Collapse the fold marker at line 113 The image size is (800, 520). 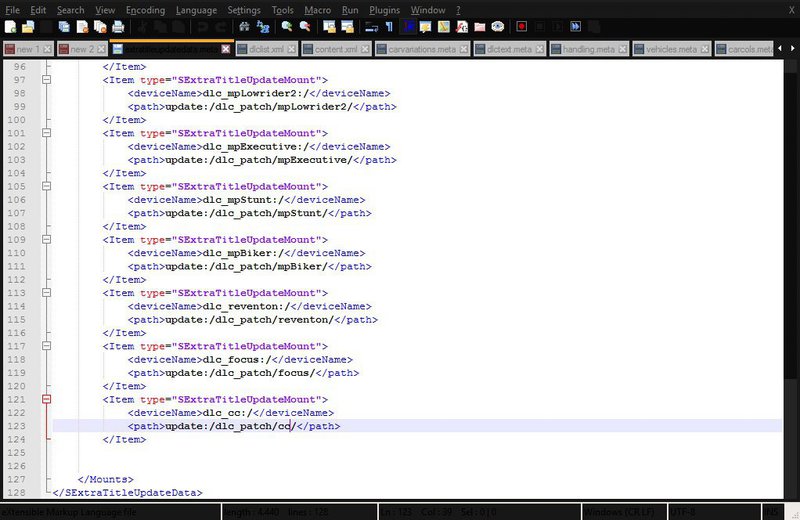tap(46, 293)
